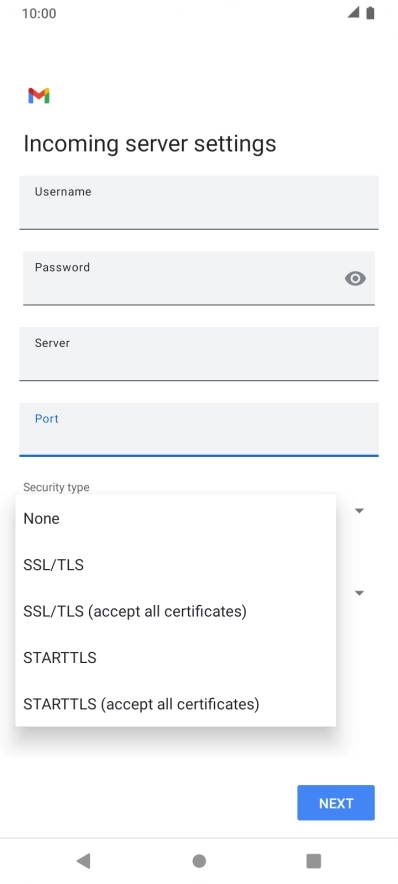Select SSL/TLS (accept all certificates) option
The image size is (398, 884).
click(x=176, y=611)
